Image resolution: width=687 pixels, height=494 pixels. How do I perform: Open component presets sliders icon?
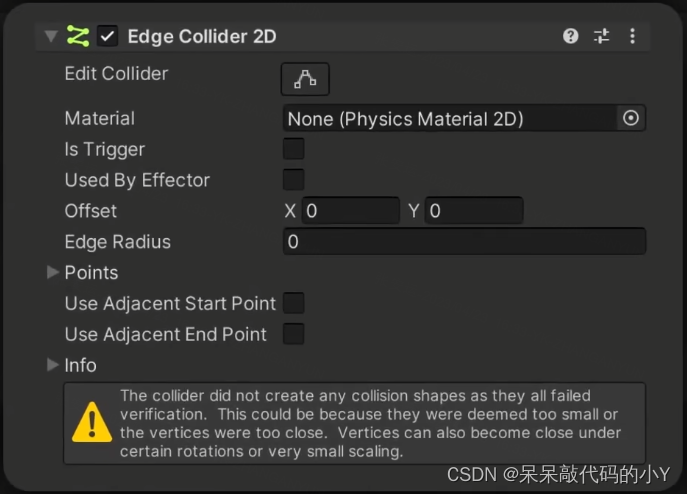pyautogui.click(x=602, y=36)
